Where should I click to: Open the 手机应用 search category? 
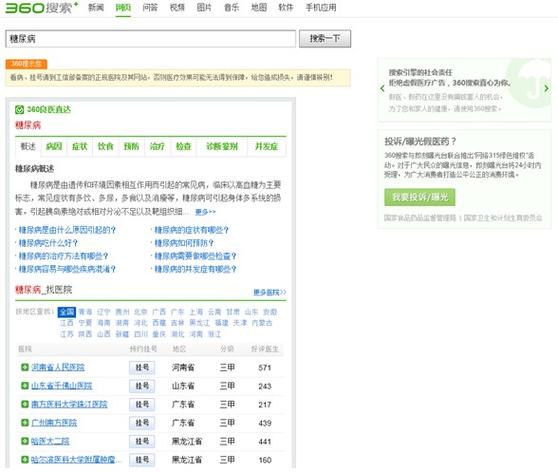click(321, 7)
